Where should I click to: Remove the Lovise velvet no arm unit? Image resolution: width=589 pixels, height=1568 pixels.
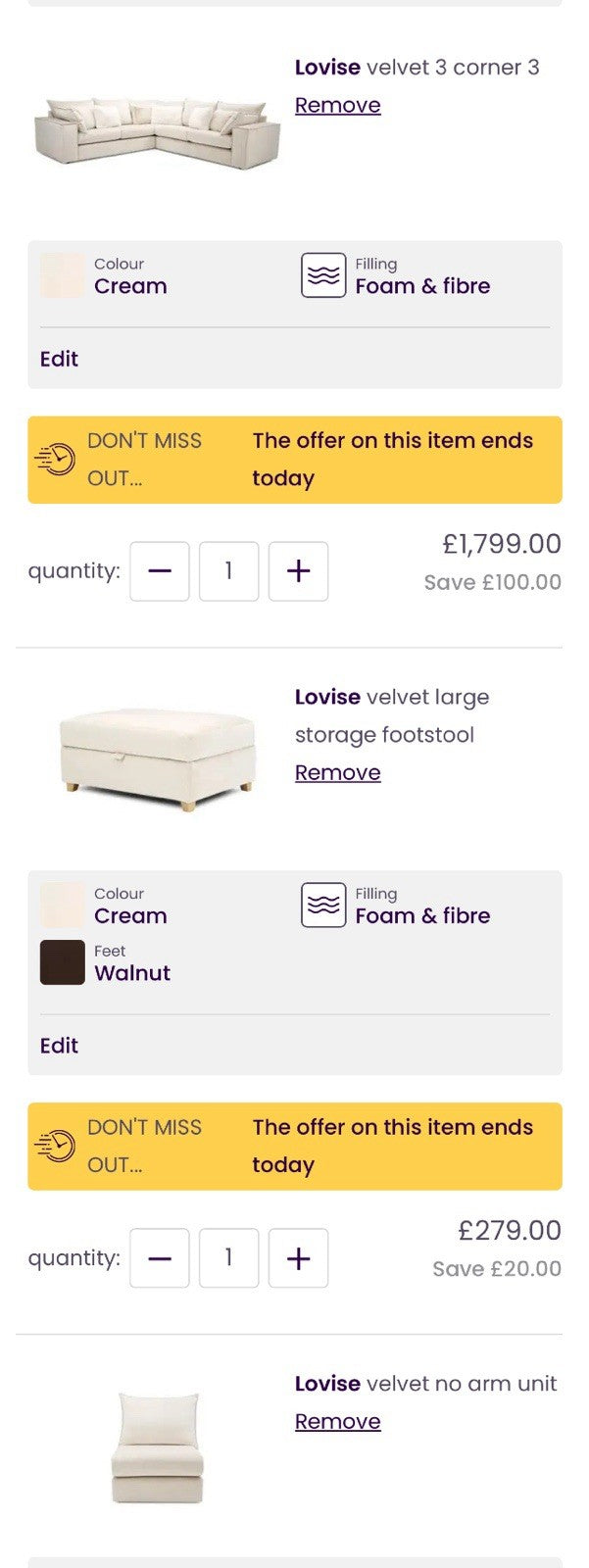coord(337,1422)
